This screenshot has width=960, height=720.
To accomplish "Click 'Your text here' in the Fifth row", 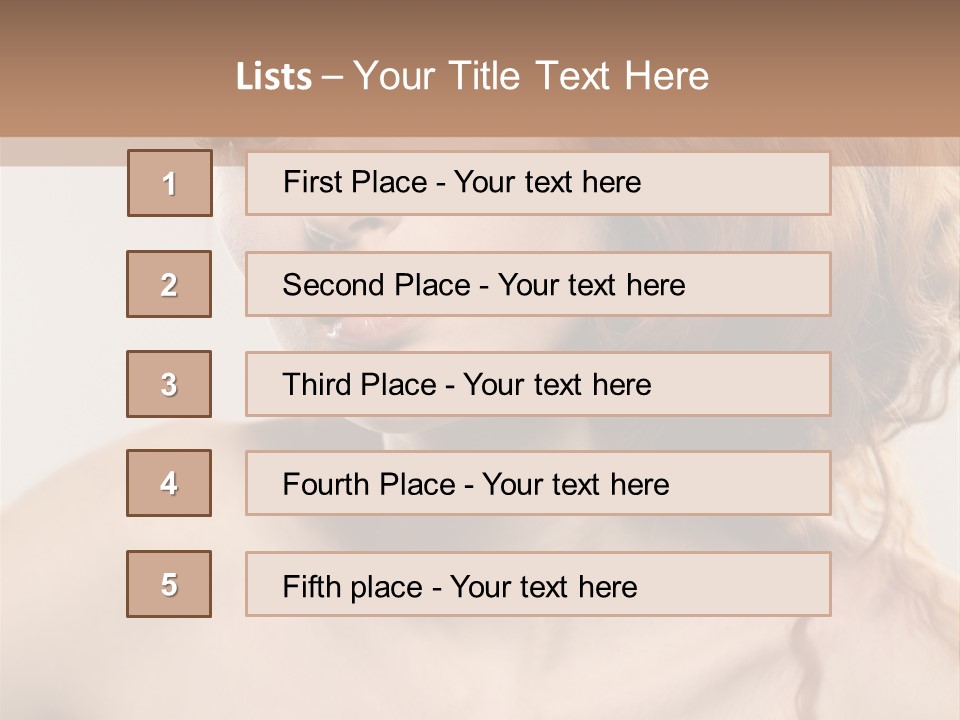I will tap(544, 586).
